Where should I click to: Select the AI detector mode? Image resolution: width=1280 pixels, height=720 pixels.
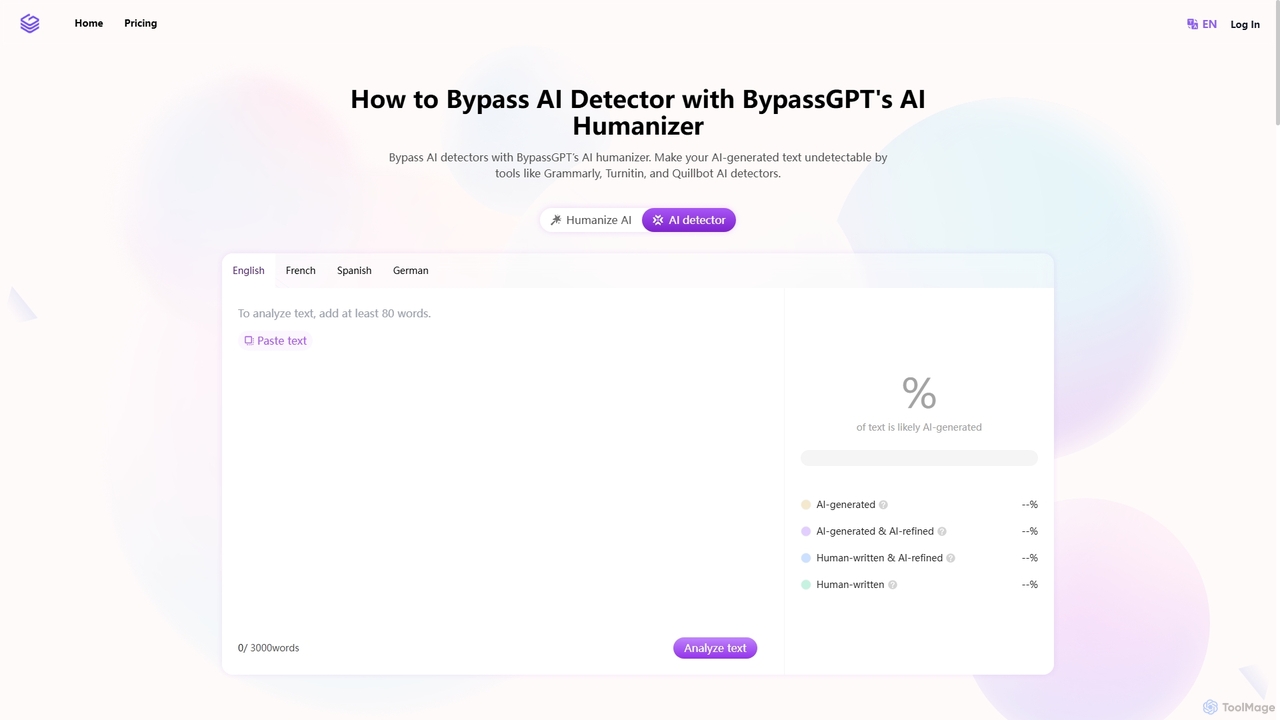click(x=689, y=220)
